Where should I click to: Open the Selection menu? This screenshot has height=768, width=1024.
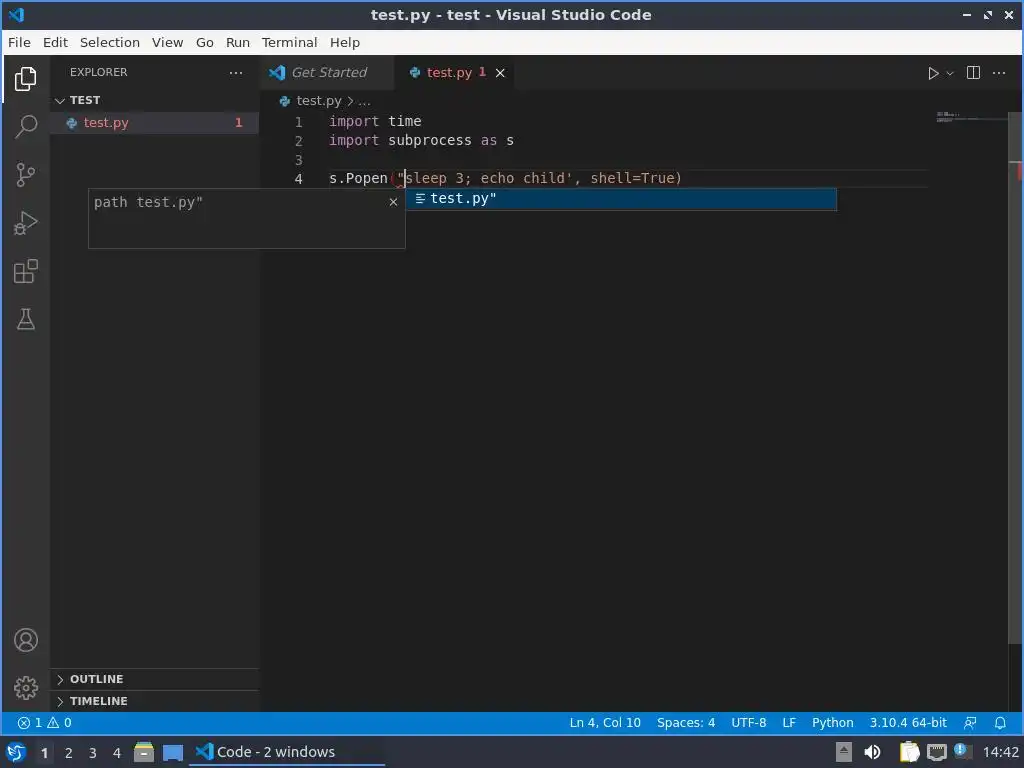pos(110,42)
